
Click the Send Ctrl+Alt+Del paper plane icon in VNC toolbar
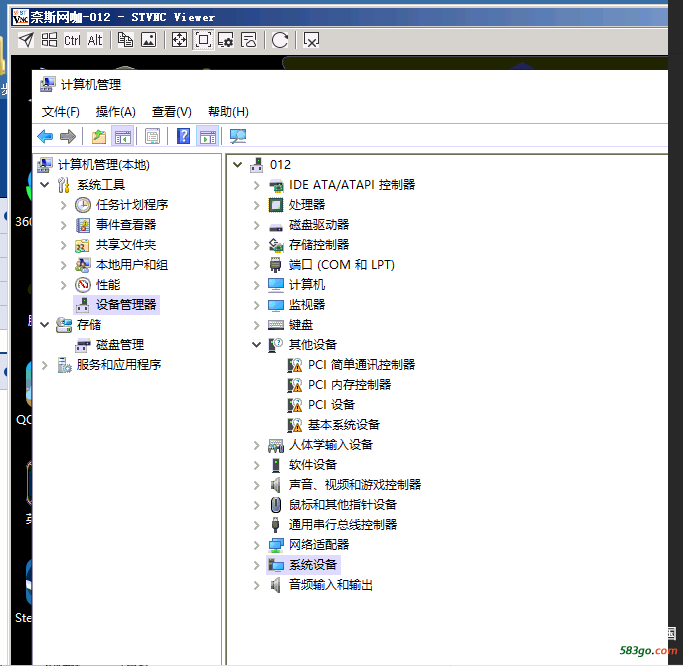coord(26,40)
